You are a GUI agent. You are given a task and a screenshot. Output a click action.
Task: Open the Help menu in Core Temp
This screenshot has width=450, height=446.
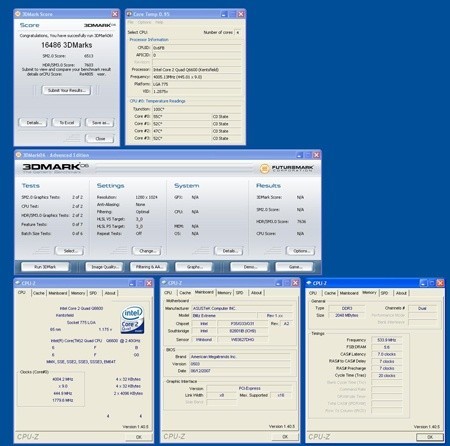[x=159, y=22]
